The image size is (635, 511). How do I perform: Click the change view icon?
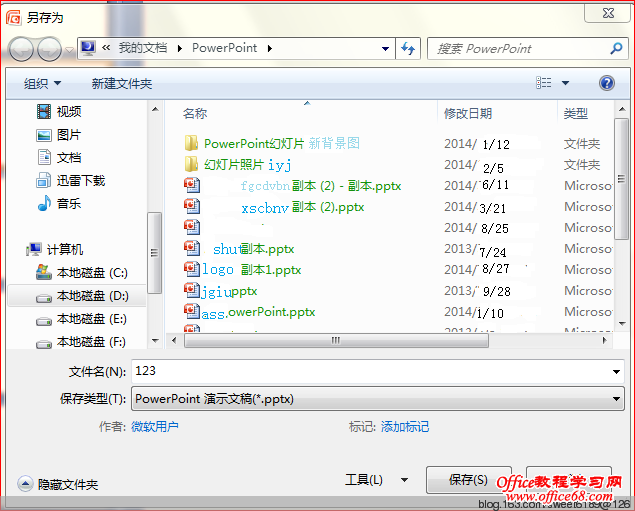point(543,83)
